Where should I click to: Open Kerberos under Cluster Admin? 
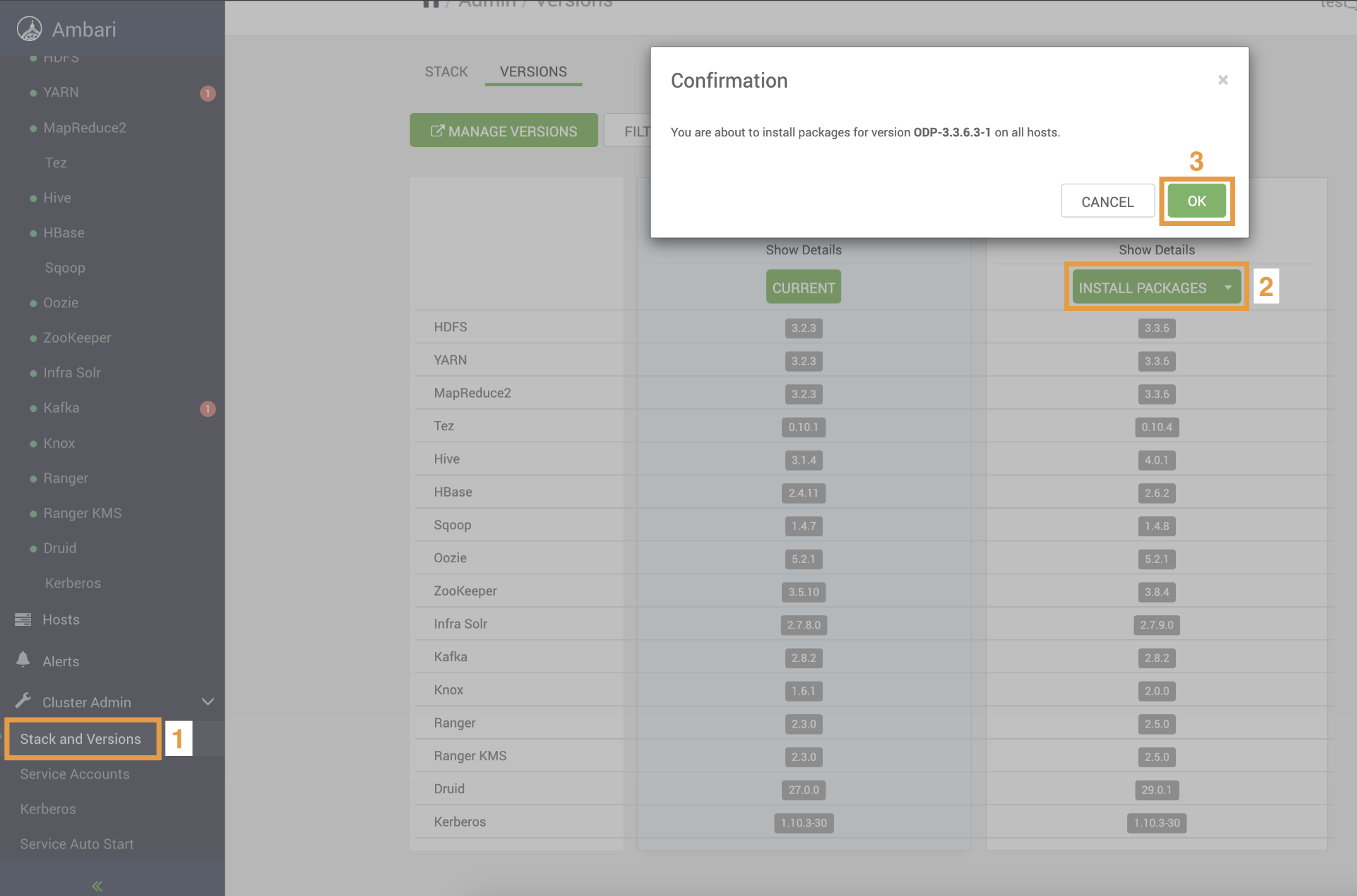pyautogui.click(x=48, y=809)
